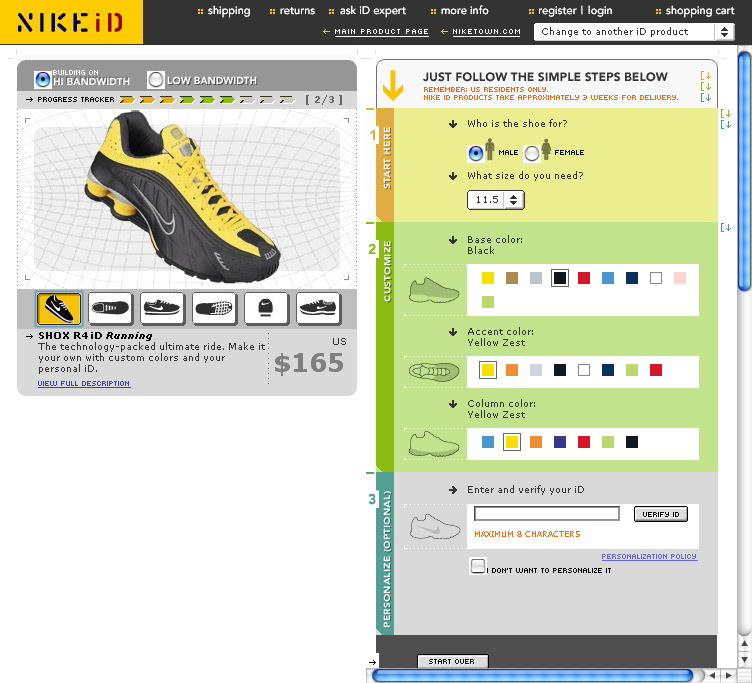Select the heel view shoe thumbnail
This screenshot has height=683, width=752.
click(x=266, y=308)
